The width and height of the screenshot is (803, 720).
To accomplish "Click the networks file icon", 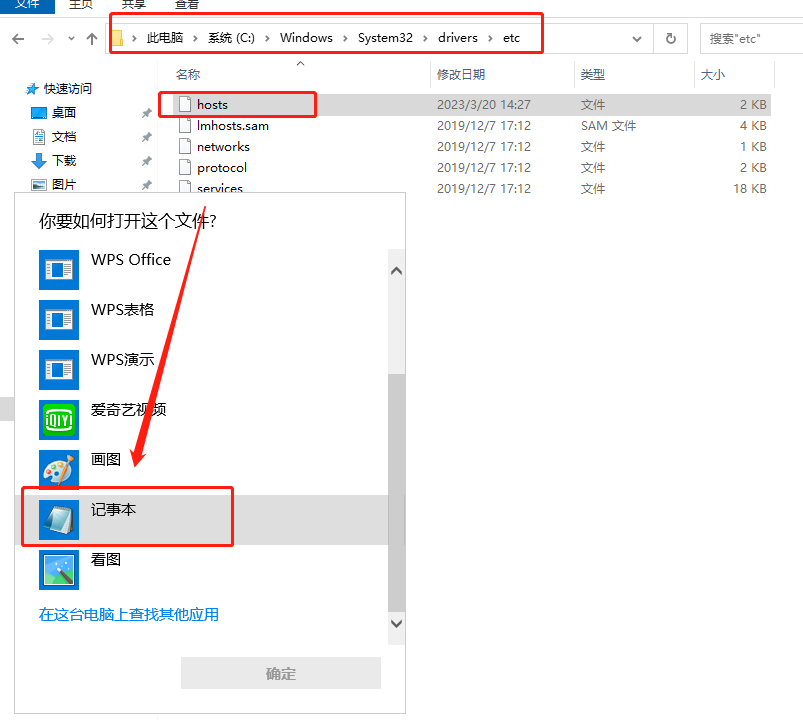I will click(x=185, y=146).
